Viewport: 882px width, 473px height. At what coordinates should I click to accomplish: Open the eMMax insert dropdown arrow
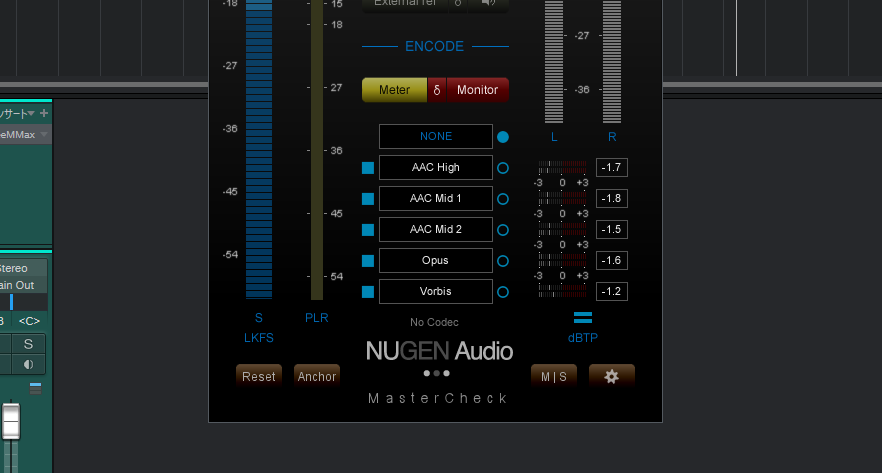(44, 134)
